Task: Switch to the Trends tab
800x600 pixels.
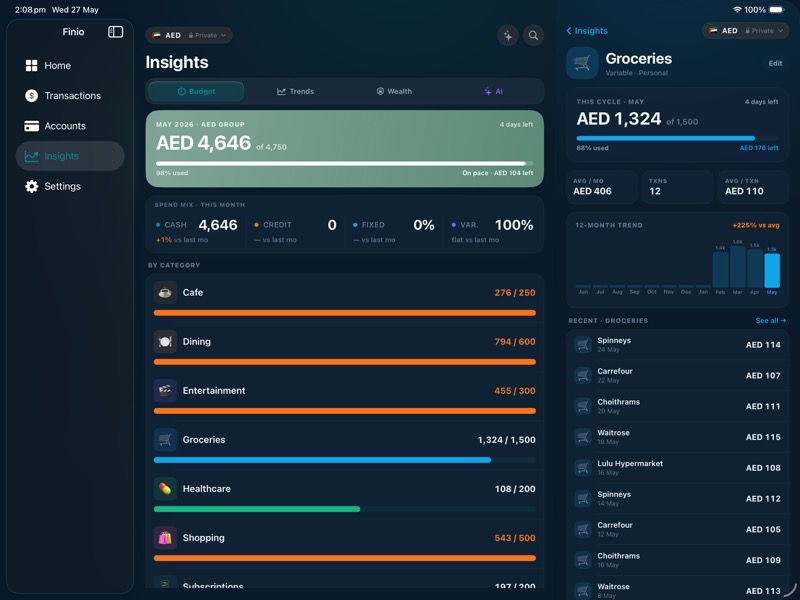Action: coord(295,91)
